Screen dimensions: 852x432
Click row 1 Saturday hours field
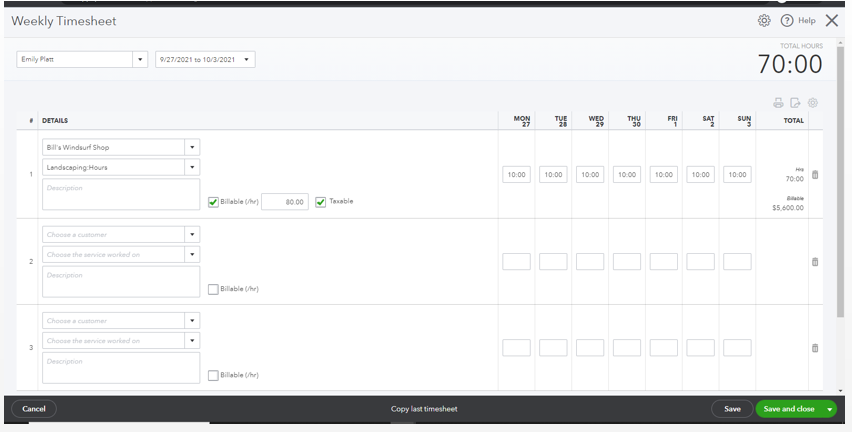(x=700, y=174)
